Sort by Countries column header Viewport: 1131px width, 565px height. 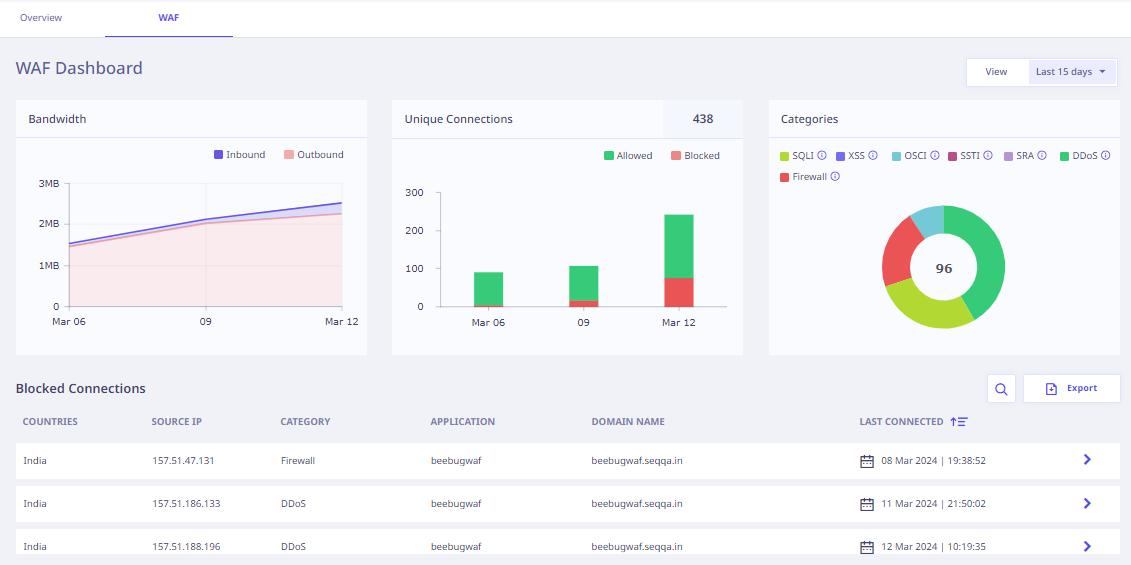50,421
